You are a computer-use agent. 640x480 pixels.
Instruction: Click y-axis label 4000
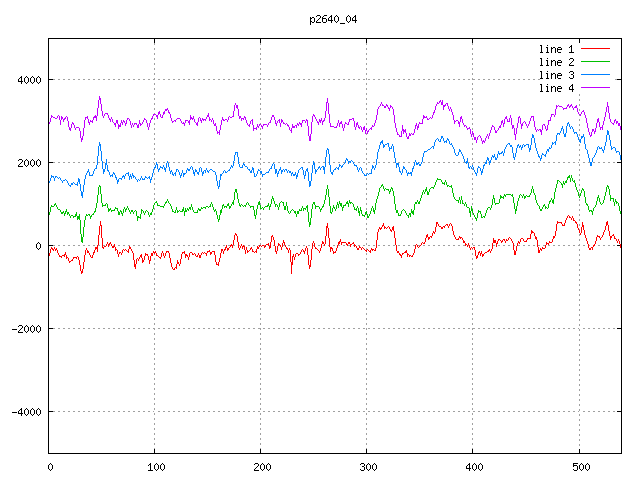click(x=29, y=80)
